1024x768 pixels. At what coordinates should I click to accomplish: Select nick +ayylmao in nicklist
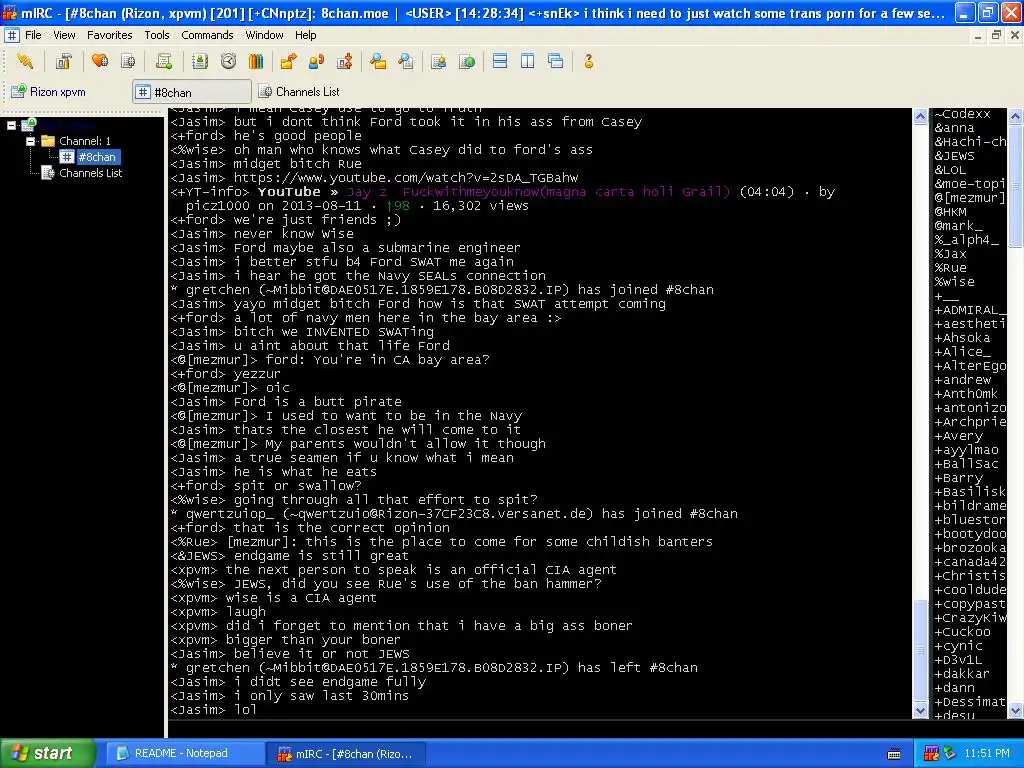pyautogui.click(x=969, y=450)
